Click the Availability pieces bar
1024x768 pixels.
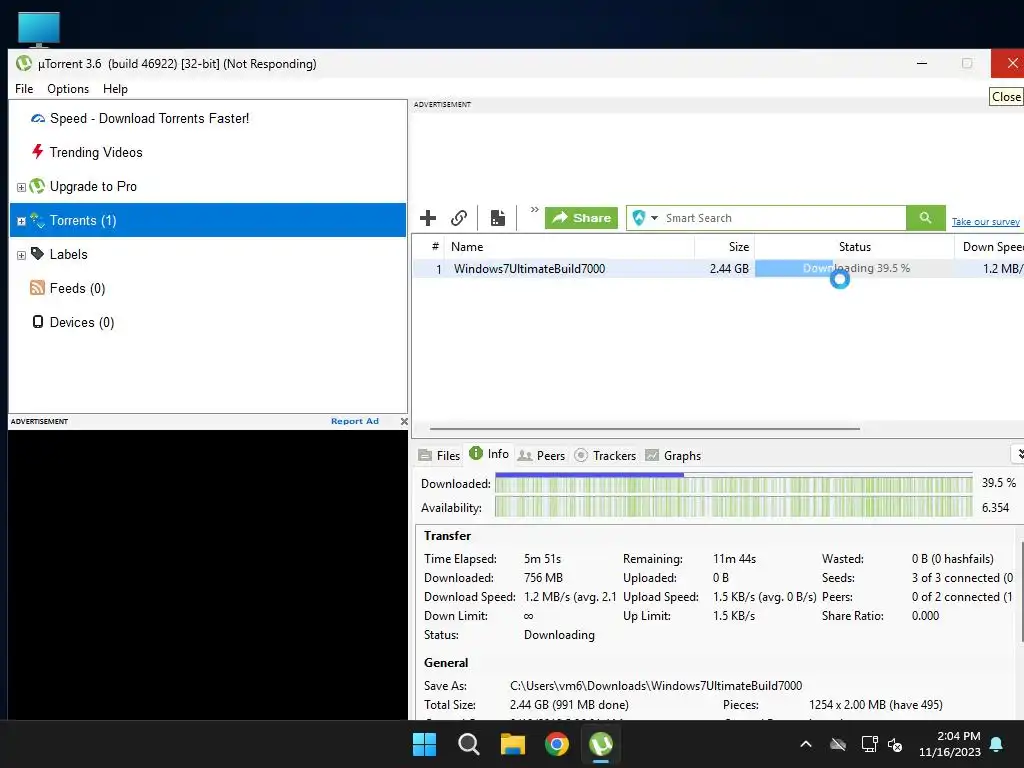(733, 507)
